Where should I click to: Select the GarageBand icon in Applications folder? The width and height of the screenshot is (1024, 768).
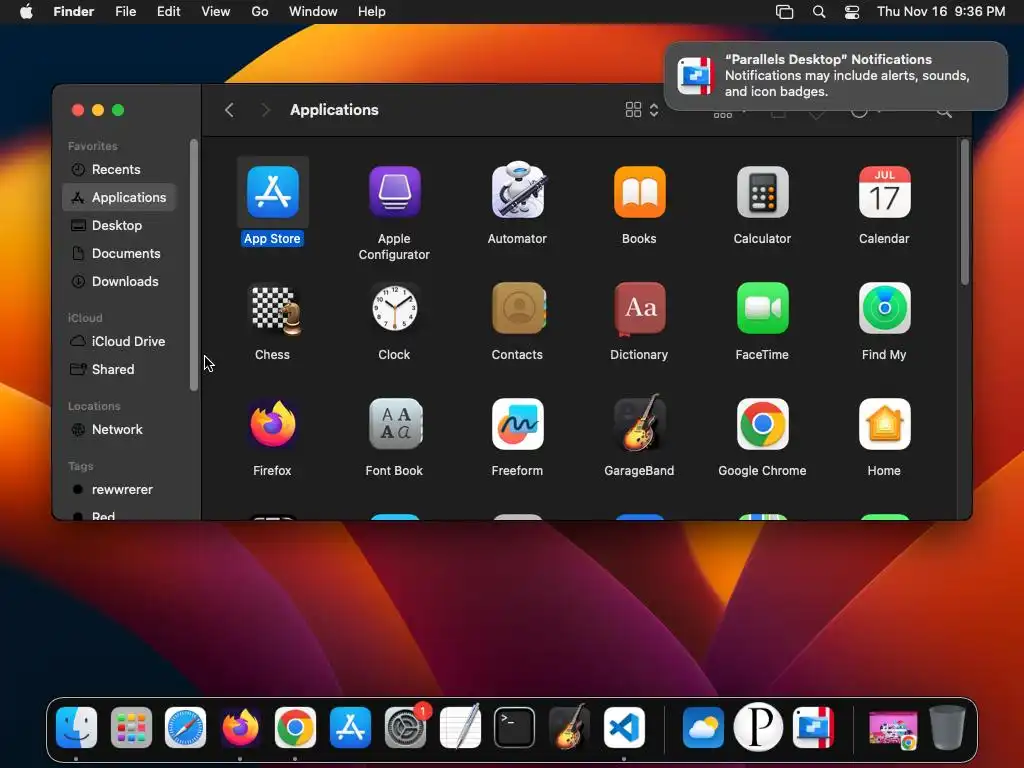pos(639,423)
